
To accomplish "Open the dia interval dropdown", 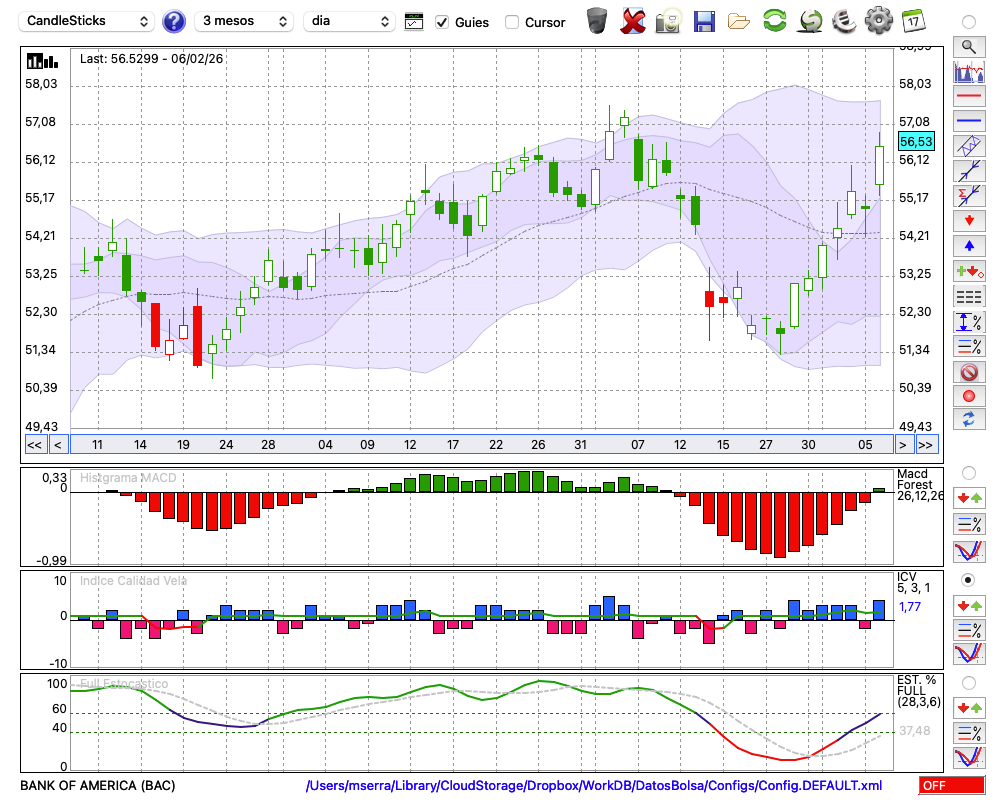I will [x=349, y=21].
